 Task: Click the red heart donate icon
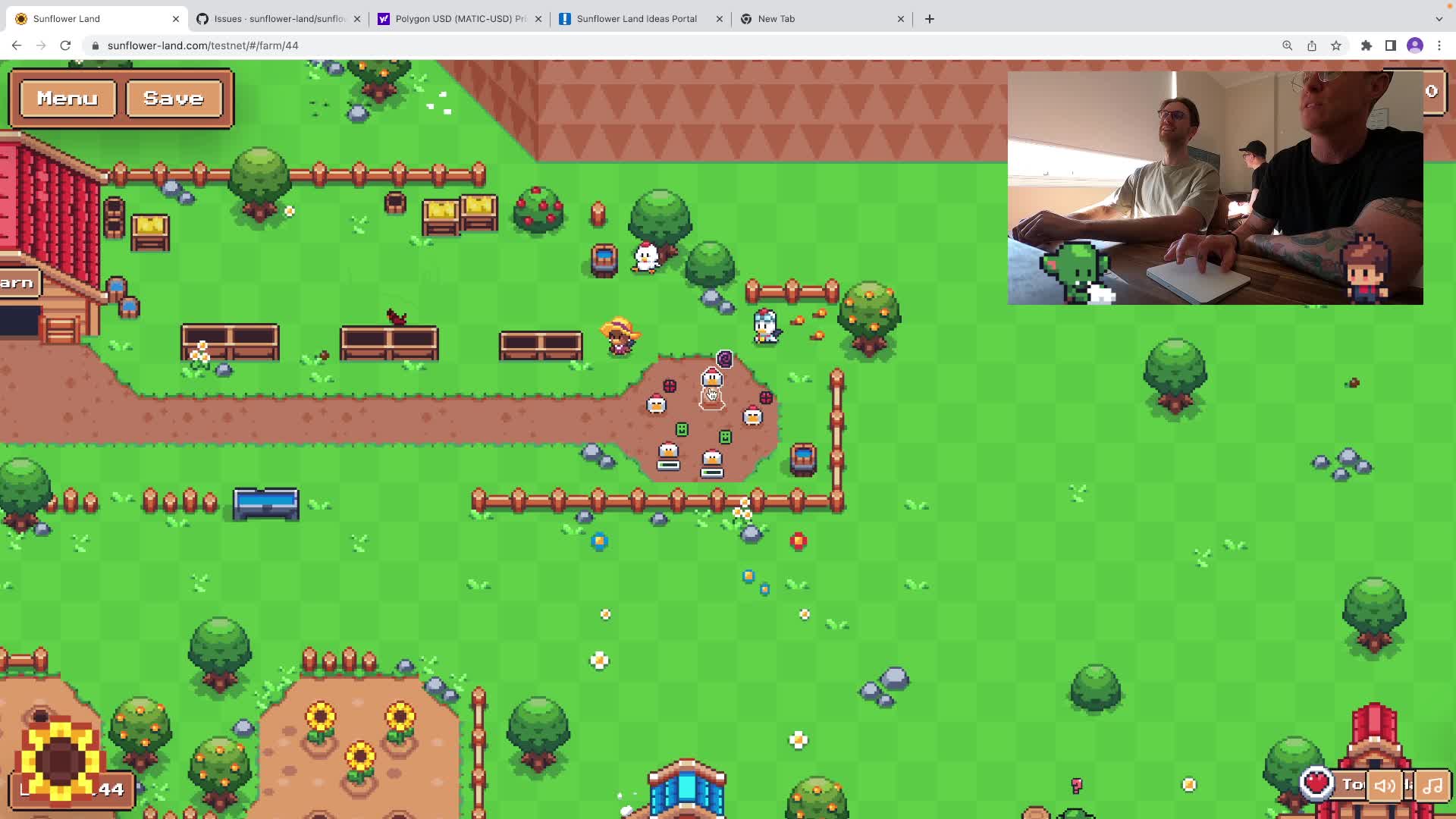(1317, 783)
